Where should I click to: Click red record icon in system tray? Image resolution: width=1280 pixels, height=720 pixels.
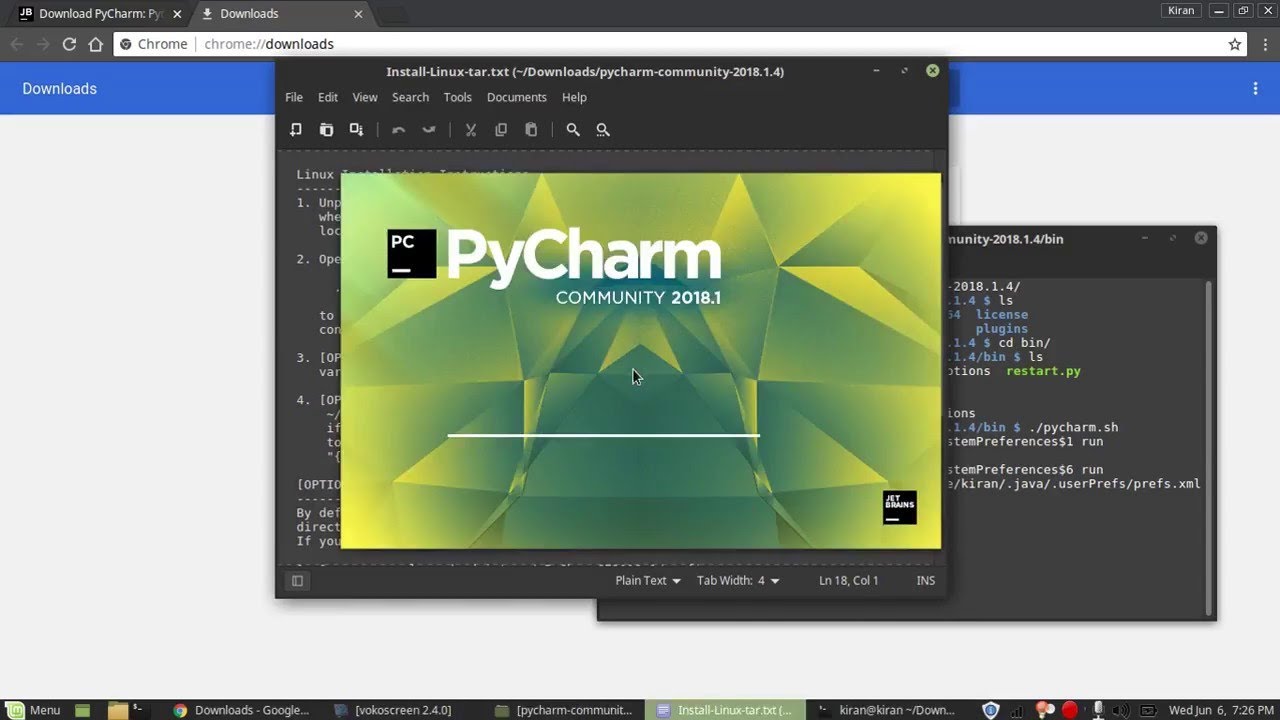(x=1070, y=710)
